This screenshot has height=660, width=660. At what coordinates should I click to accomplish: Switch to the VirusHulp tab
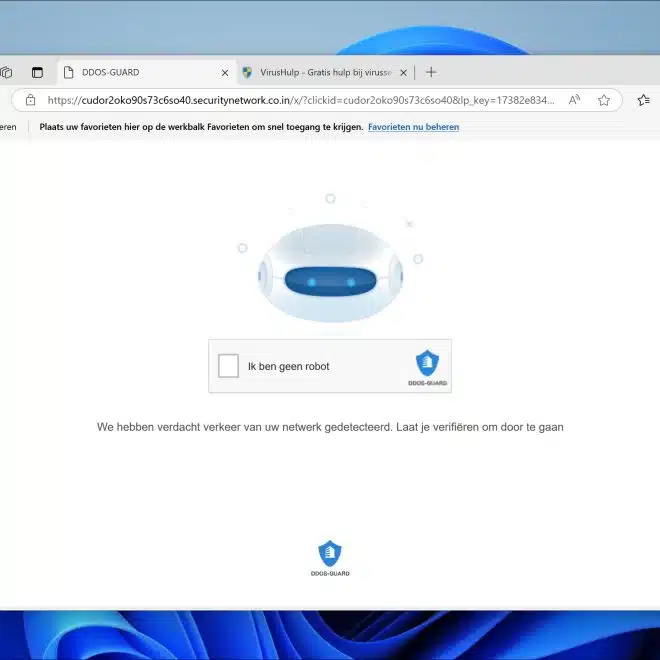coord(325,72)
